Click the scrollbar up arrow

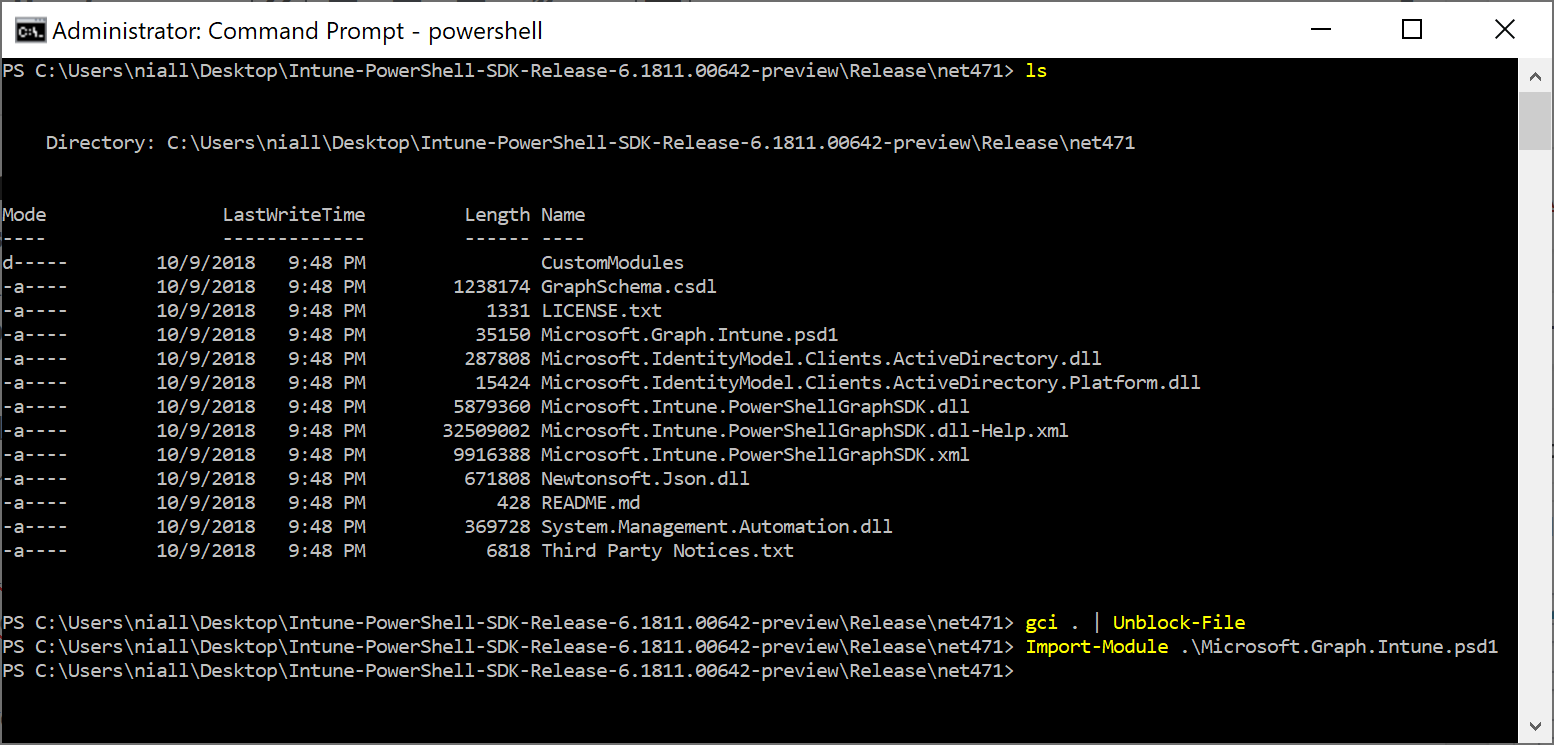click(1535, 74)
